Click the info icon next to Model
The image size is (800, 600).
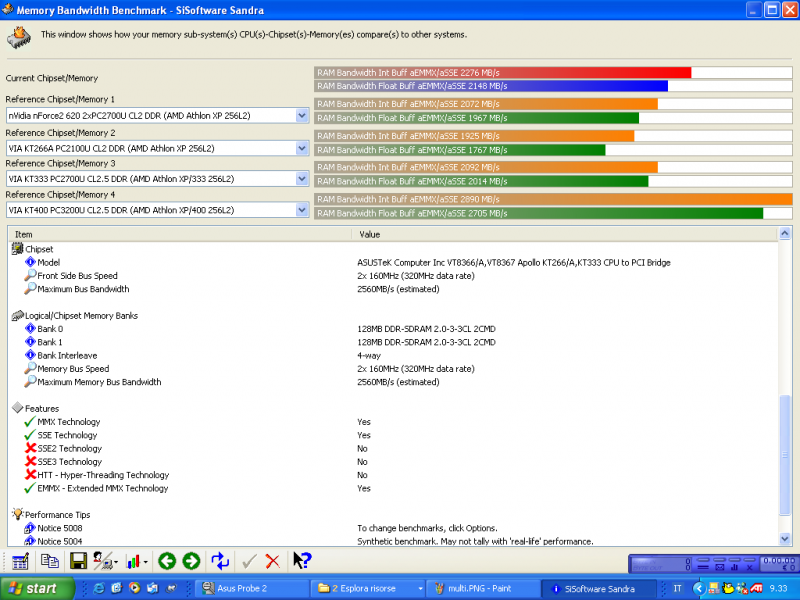click(x=30, y=262)
